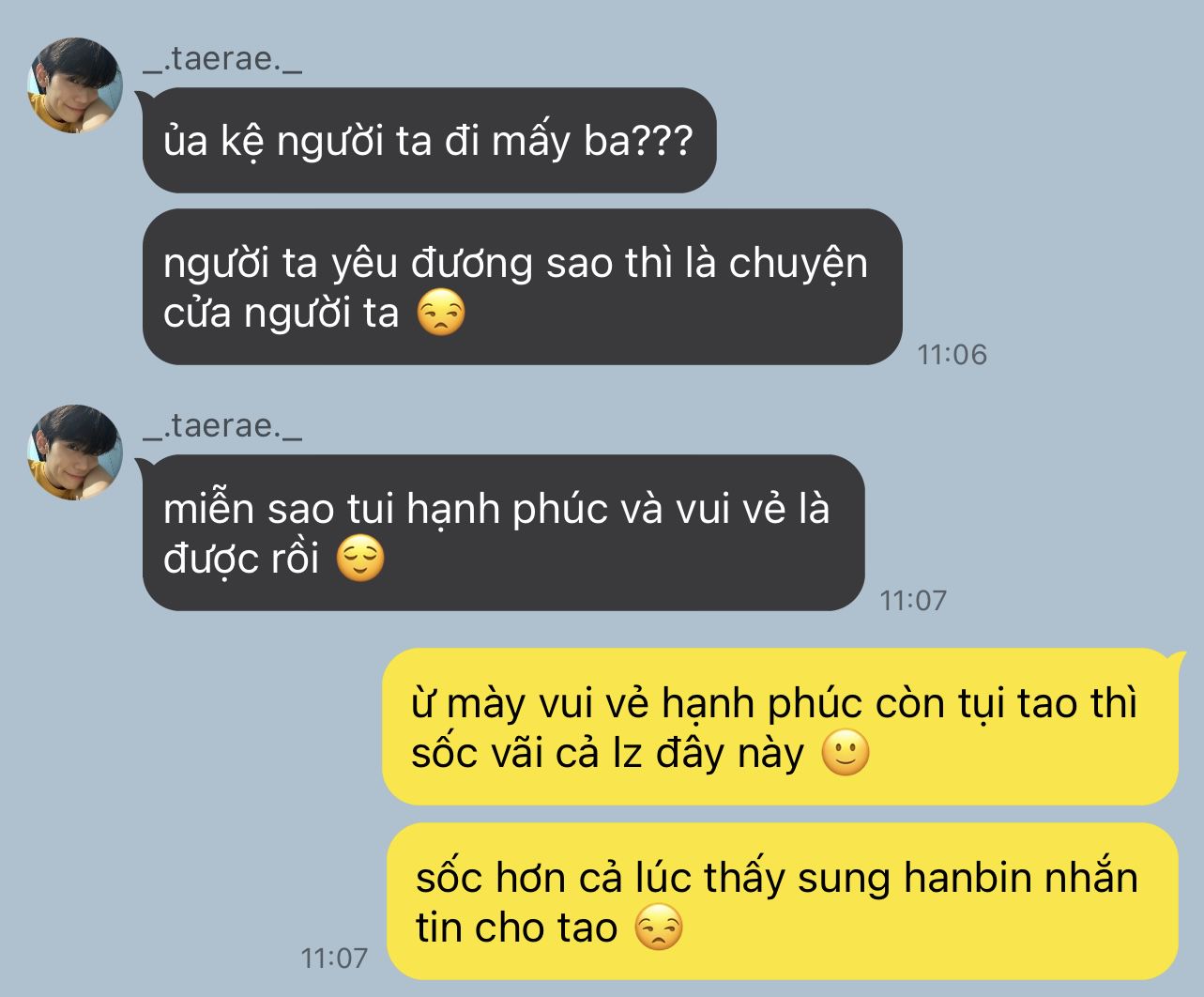Click the slight smile emoji in yellow bubble

point(846,753)
